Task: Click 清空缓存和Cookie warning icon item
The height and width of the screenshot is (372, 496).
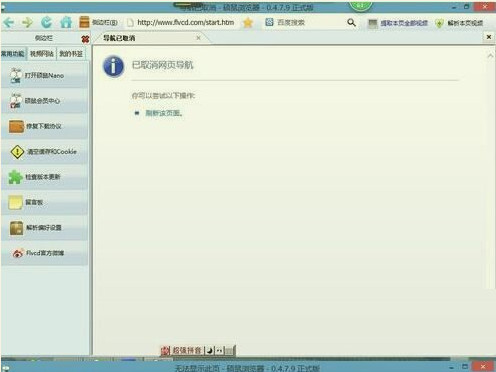Action: [x=44, y=151]
